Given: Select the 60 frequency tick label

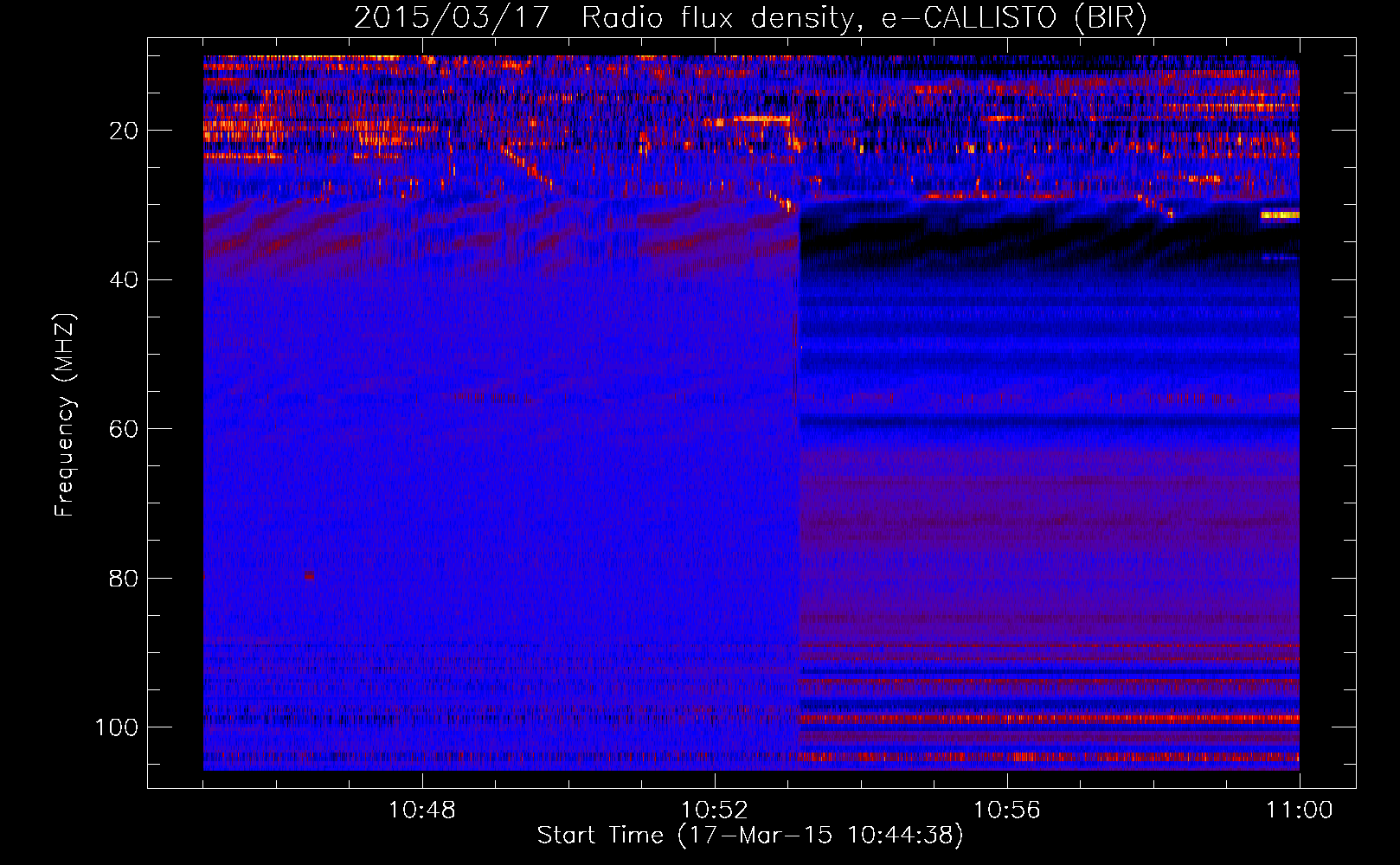Looking at the screenshot, I should [x=125, y=429].
